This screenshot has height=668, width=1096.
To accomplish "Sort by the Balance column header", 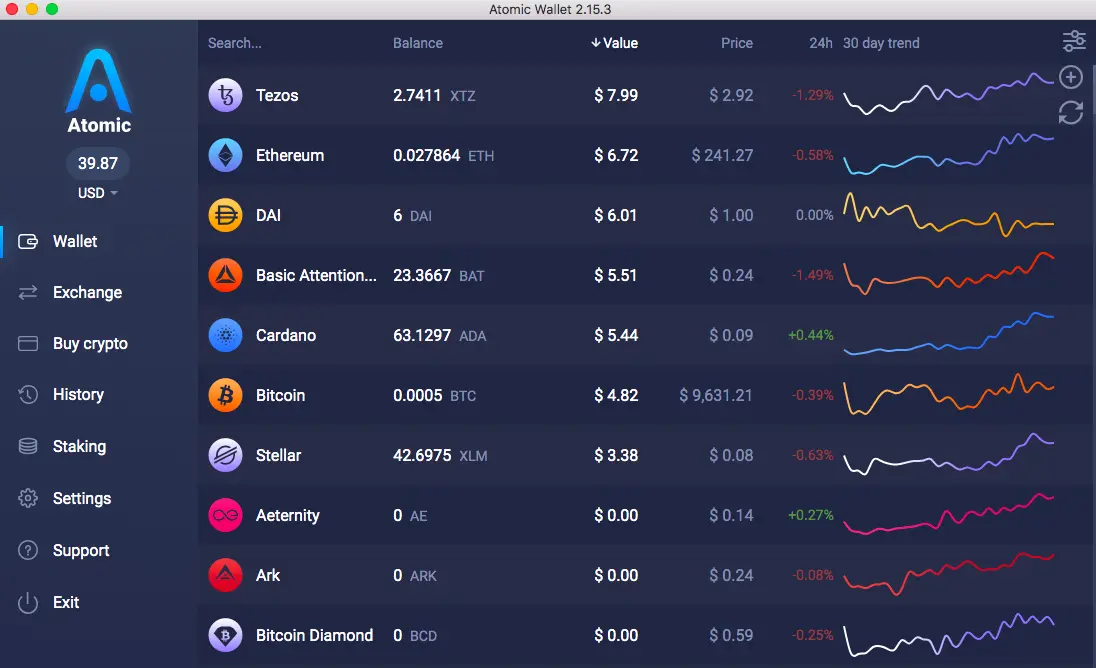I will [417, 43].
